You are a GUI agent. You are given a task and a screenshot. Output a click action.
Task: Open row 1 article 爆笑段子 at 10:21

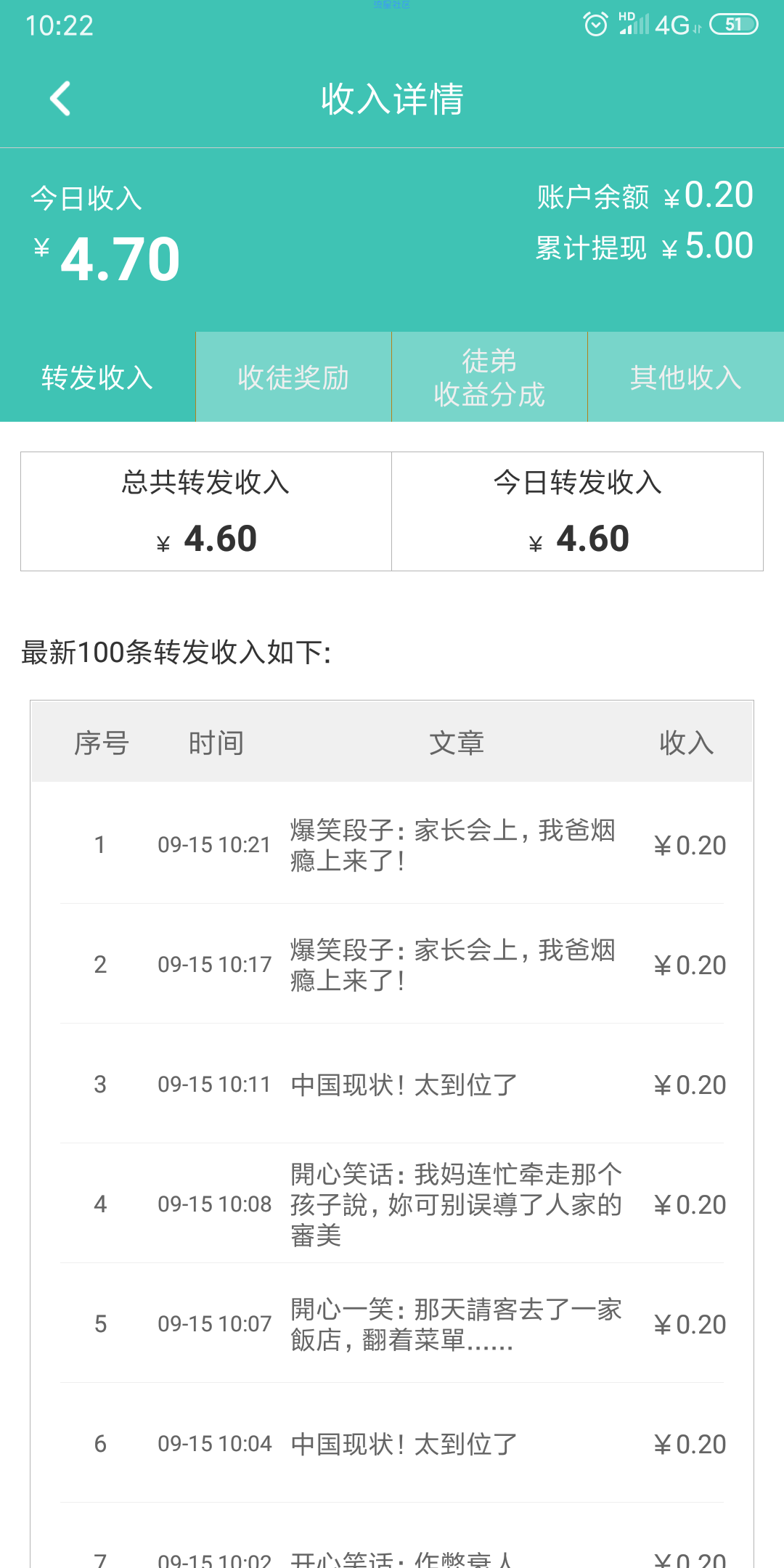pos(392,845)
